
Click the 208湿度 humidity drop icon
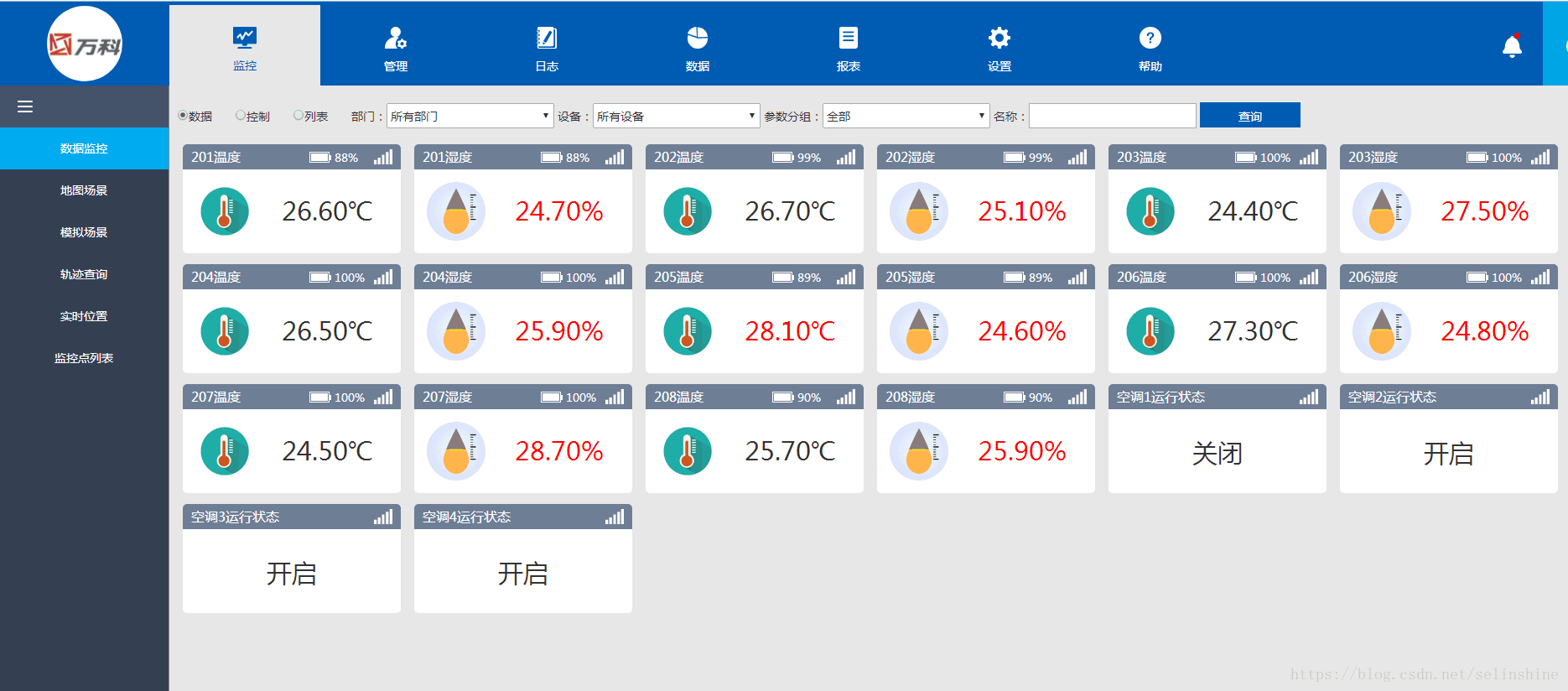[x=919, y=451]
